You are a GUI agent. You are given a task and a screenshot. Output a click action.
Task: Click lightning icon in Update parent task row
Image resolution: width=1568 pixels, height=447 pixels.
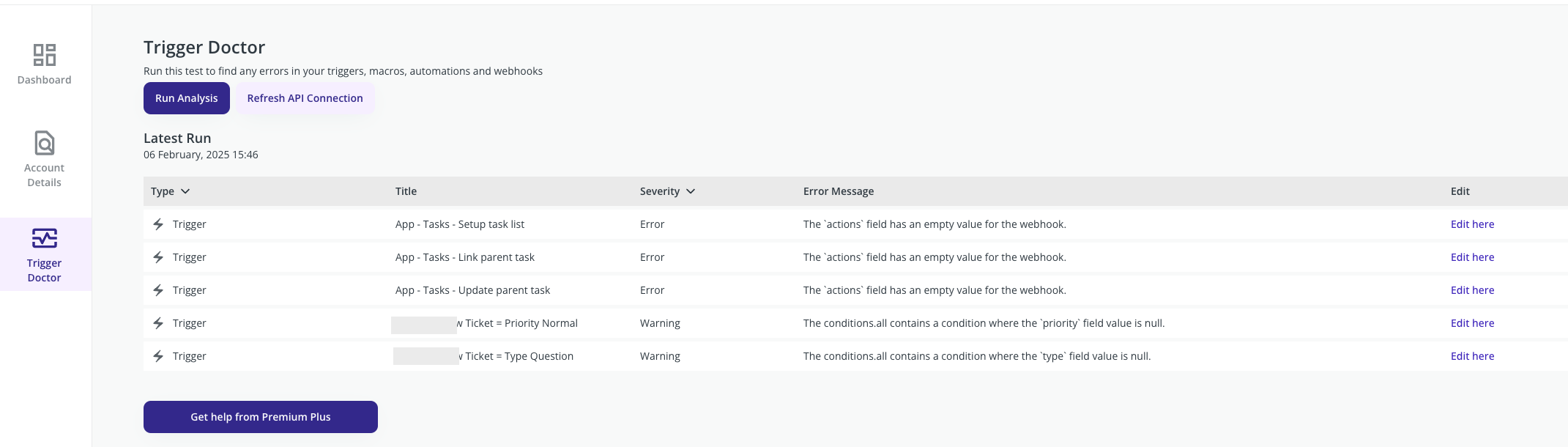pyautogui.click(x=158, y=290)
